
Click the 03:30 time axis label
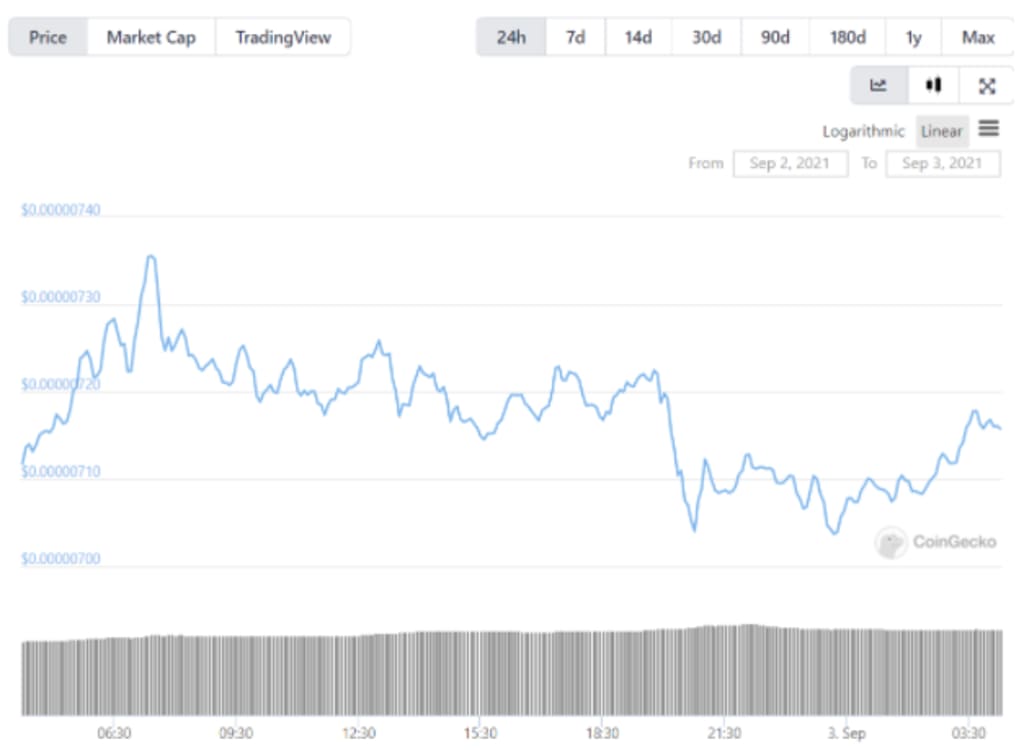[968, 733]
